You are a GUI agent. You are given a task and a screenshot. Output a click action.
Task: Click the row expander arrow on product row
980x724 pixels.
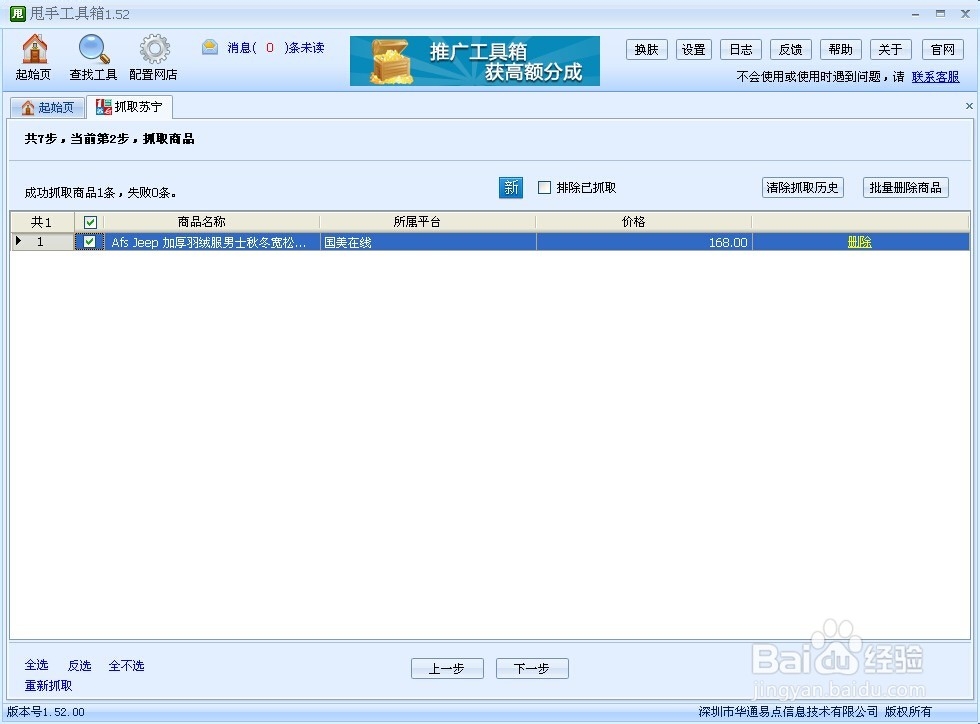pos(17,241)
